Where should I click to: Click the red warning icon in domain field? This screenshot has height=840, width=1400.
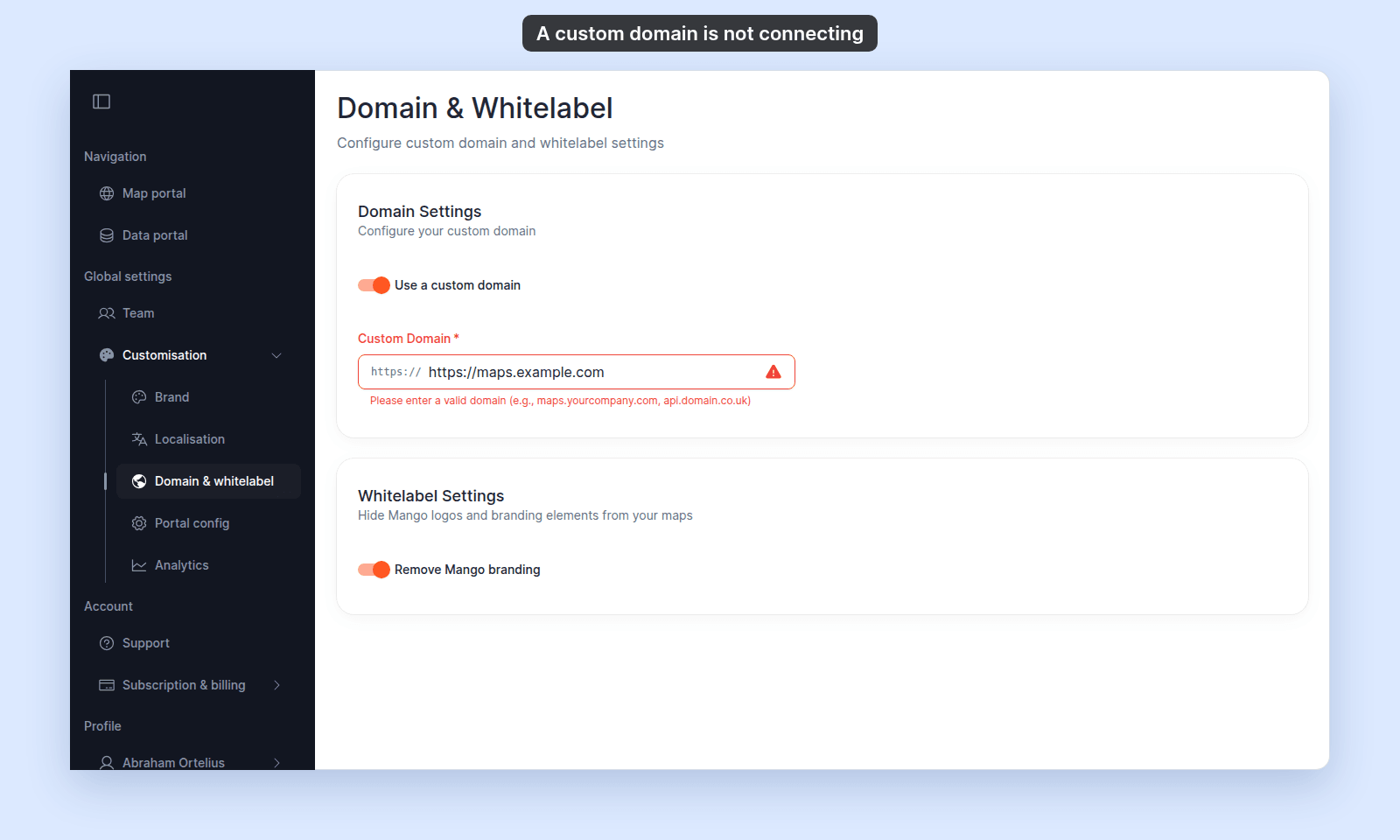(x=773, y=372)
